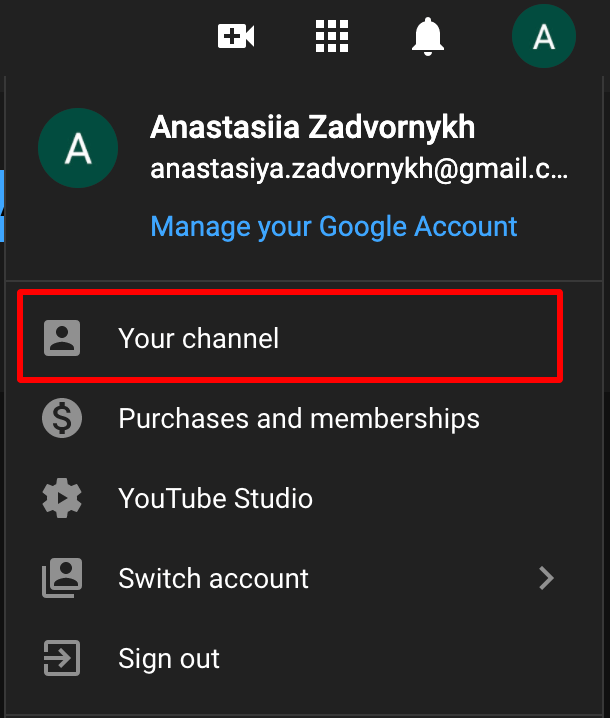Select Sign out from the menu

(x=305, y=658)
